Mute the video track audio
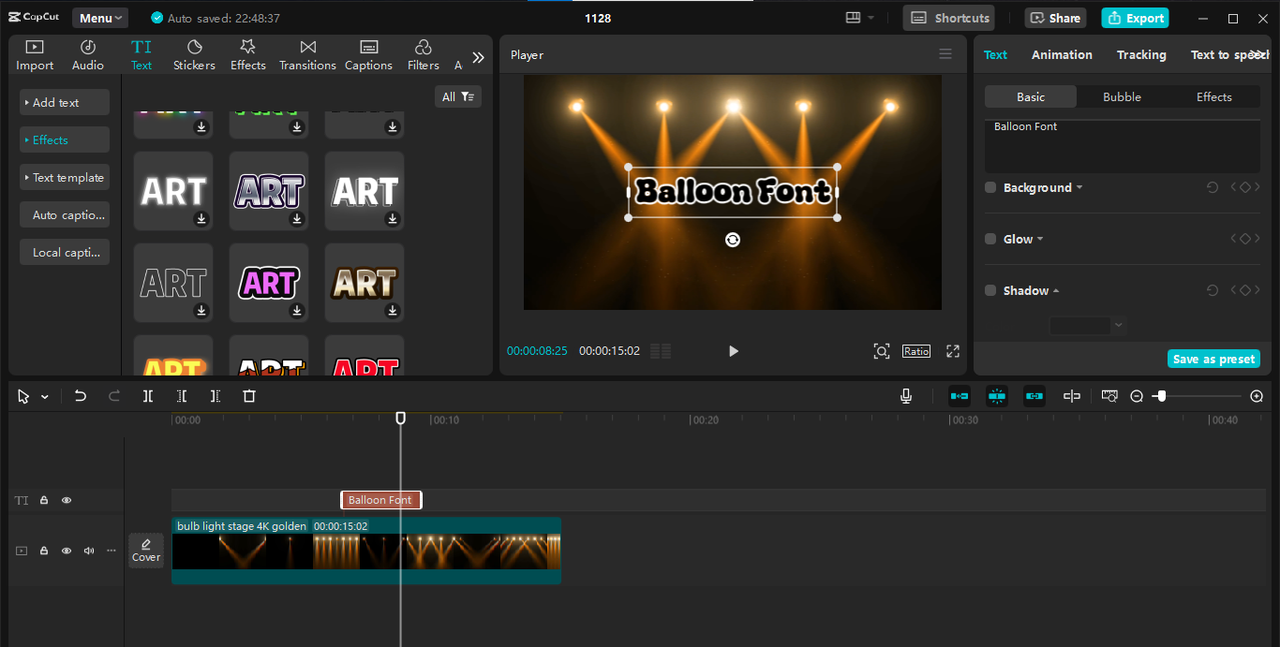 pos(89,551)
